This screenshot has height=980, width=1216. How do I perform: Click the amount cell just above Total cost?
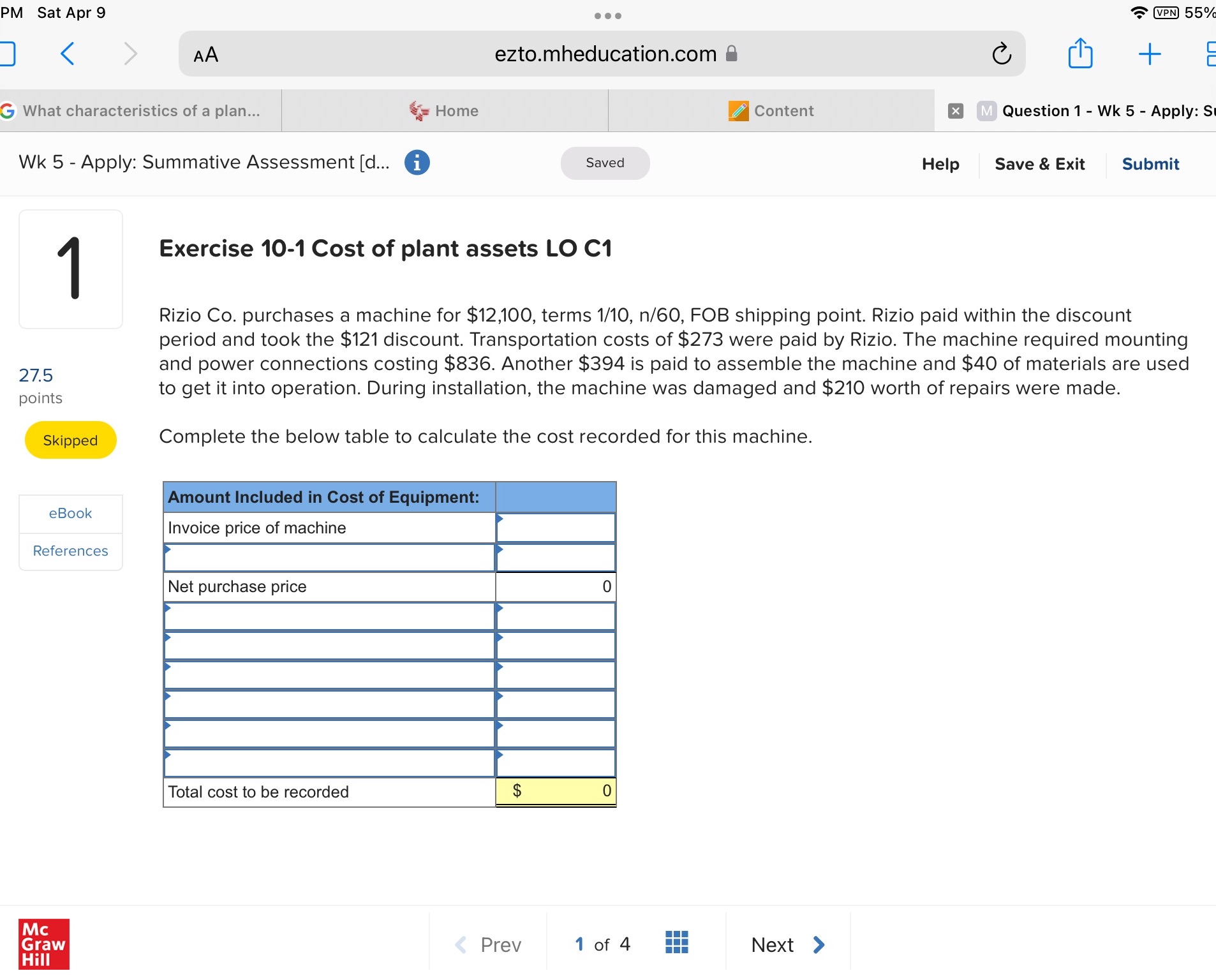[x=556, y=763]
